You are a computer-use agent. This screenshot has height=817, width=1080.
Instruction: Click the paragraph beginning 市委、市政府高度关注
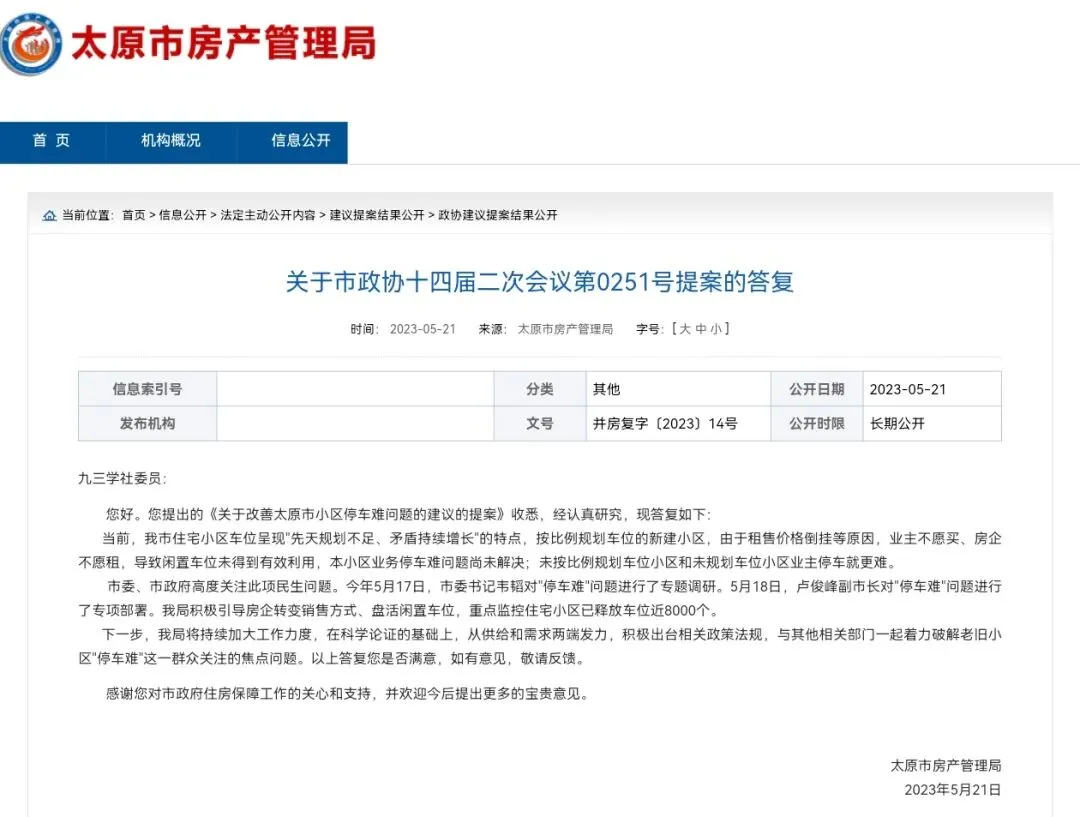[x=540, y=599]
